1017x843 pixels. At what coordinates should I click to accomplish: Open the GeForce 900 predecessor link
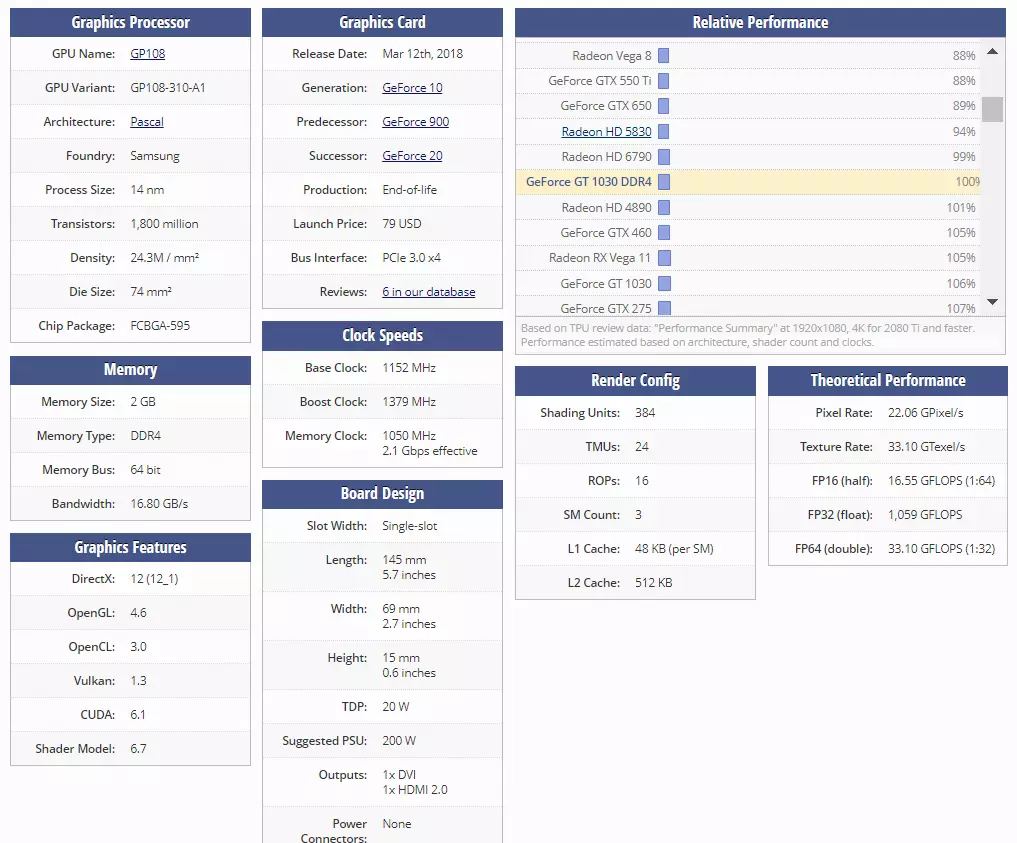(x=415, y=122)
